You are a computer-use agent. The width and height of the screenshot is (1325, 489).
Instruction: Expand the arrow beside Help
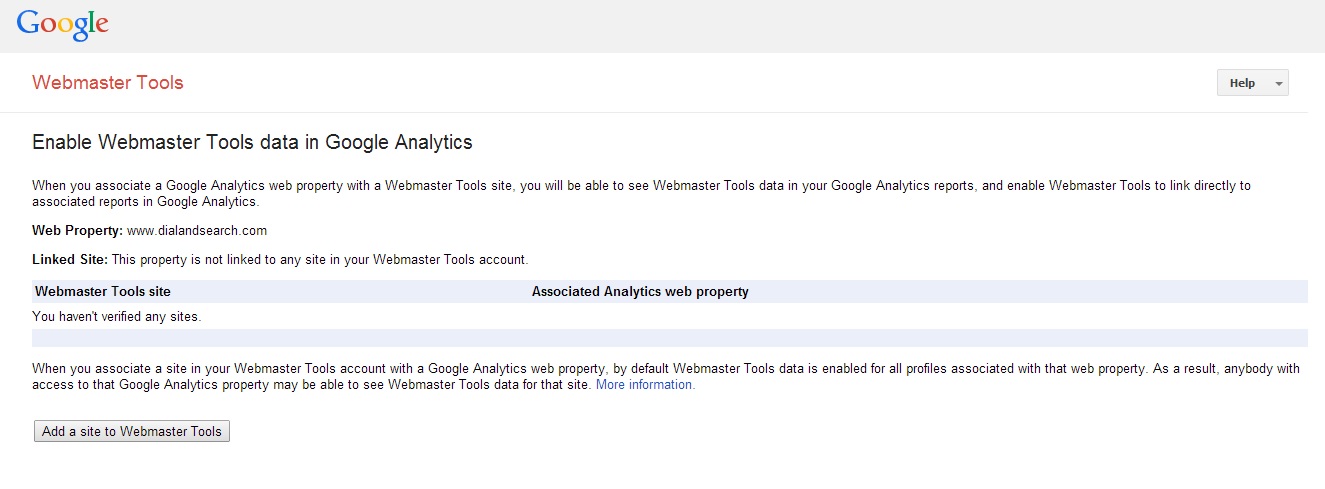(1278, 84)
